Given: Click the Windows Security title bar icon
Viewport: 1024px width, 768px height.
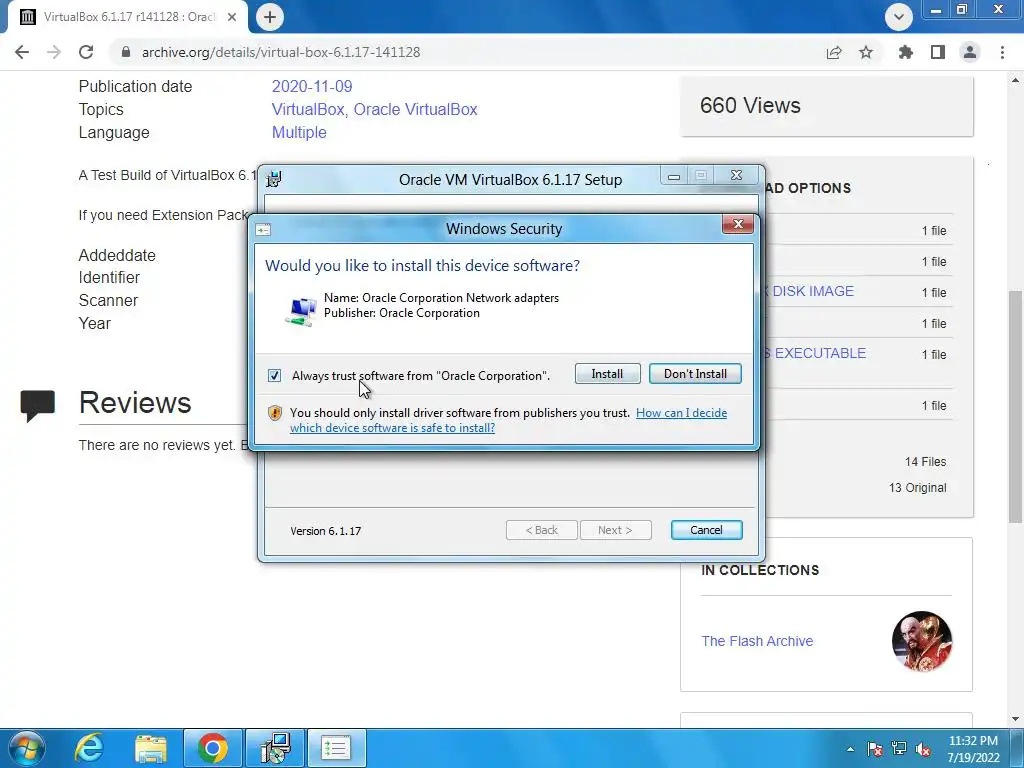Looking at the screenshot, I should coord(263,230).
